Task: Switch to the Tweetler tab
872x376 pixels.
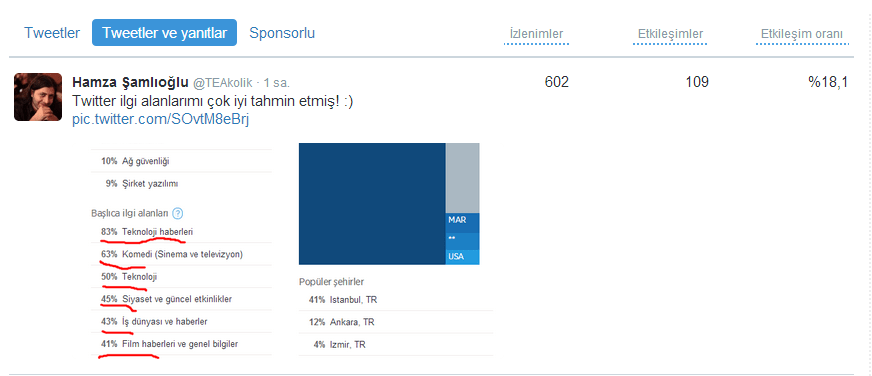Action: click(52, 33)
